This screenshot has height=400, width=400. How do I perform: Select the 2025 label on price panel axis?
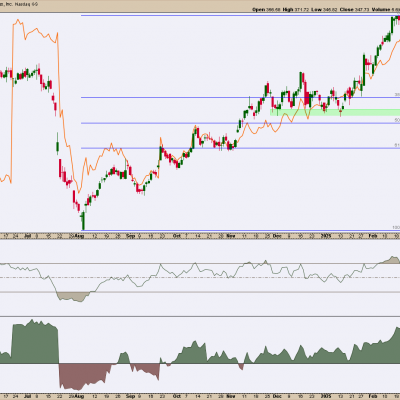326,236
